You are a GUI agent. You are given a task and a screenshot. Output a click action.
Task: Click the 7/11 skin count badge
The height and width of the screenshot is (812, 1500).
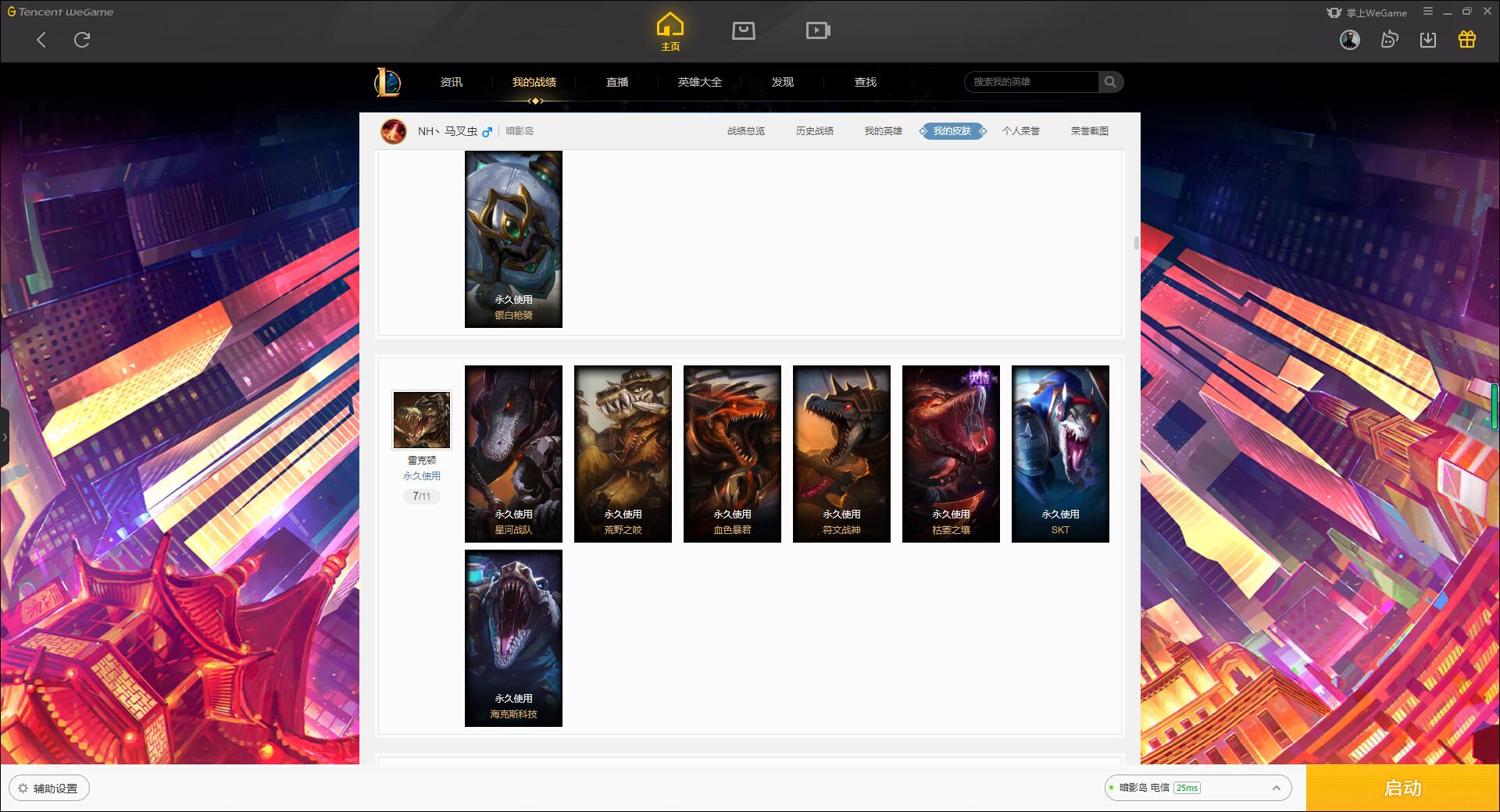[x=422, y=496]
